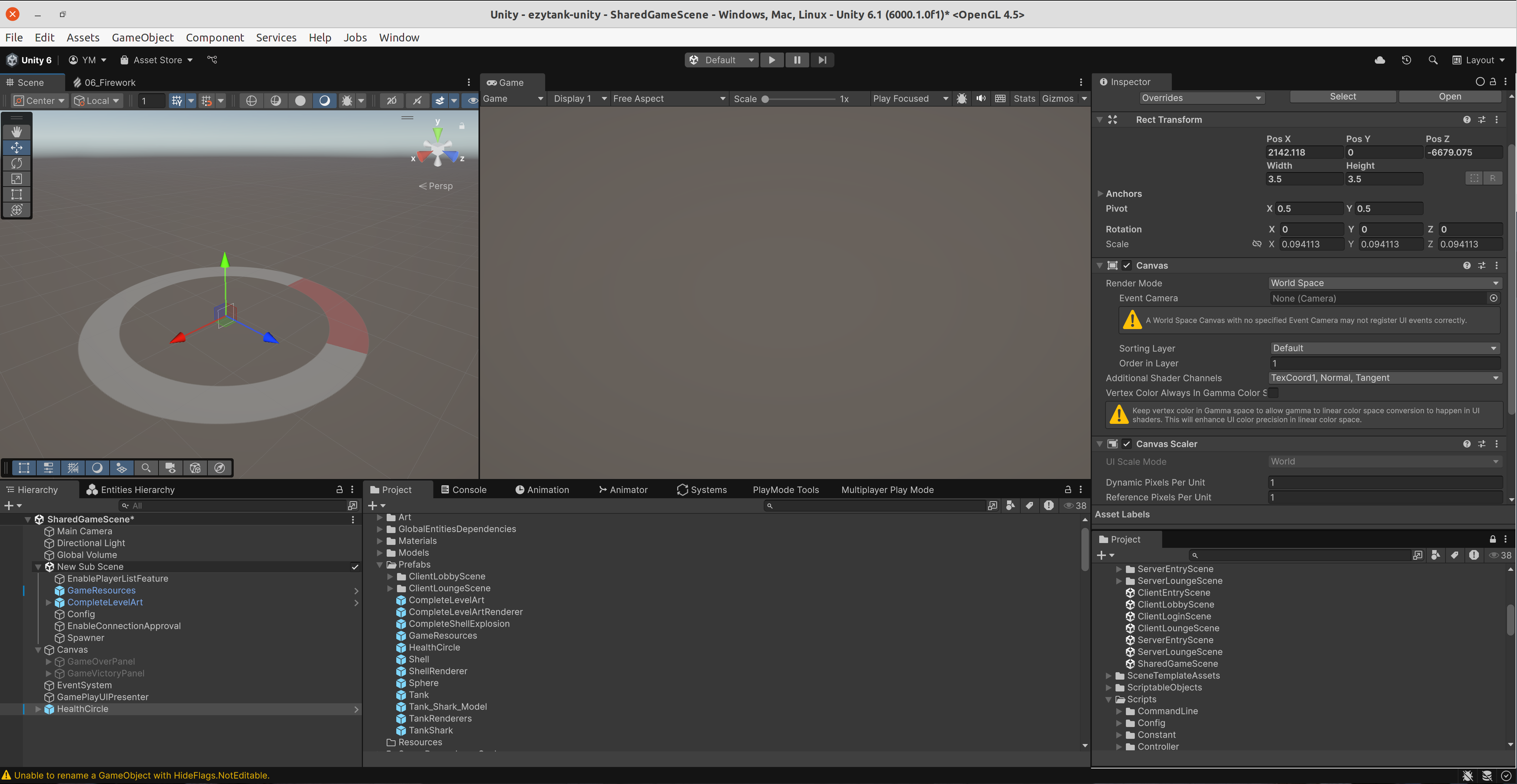Select the Rotate tool
Viewport: 1517px width, 784px height.
17,163
